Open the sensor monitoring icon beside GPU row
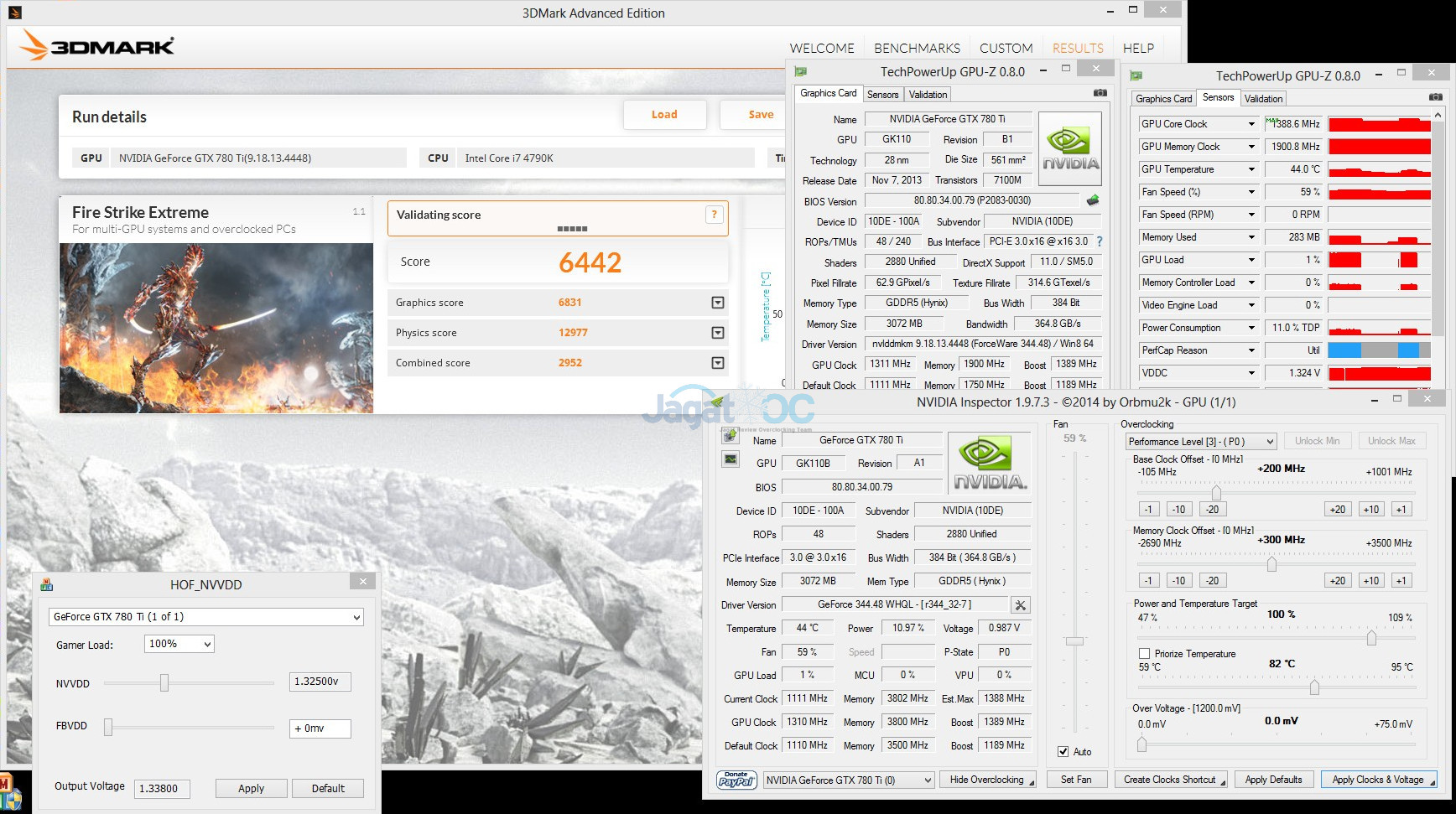This screenshot has height=814, width=1456. [x=731, y=459]
